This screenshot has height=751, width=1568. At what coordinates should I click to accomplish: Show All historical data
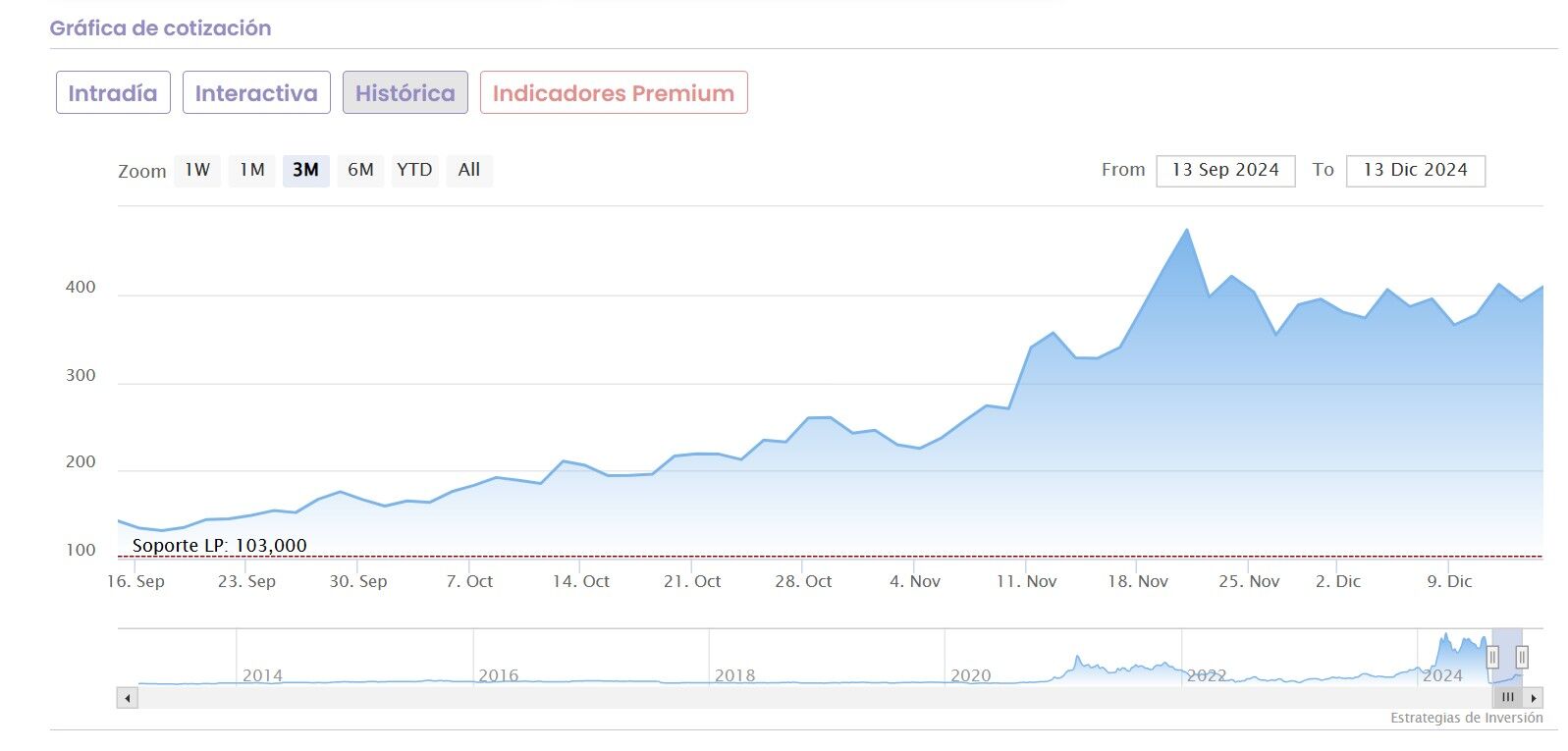[469, 170]
